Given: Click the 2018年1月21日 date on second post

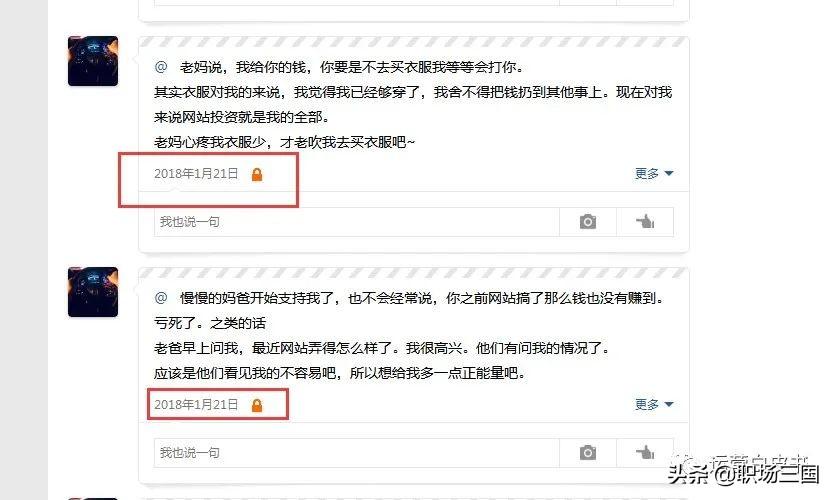Looking at the screenshot, I should (196, 405).
